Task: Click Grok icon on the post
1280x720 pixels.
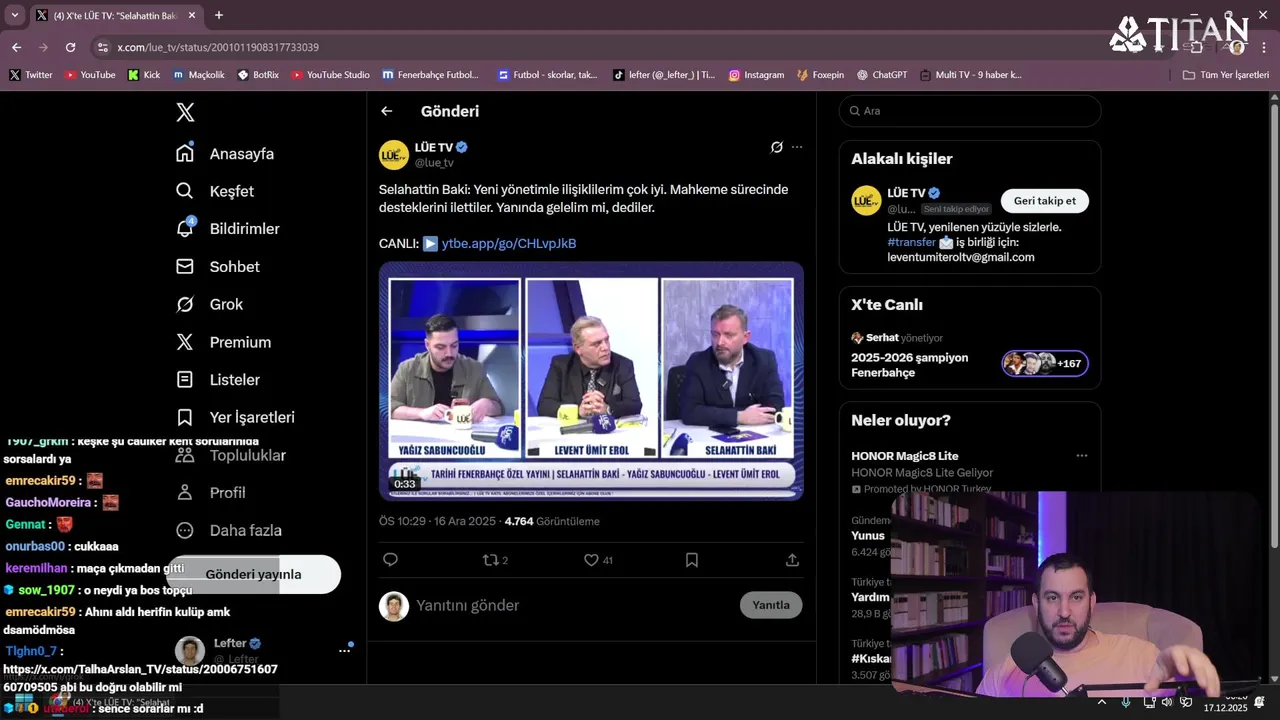Action: coord(776,147)
